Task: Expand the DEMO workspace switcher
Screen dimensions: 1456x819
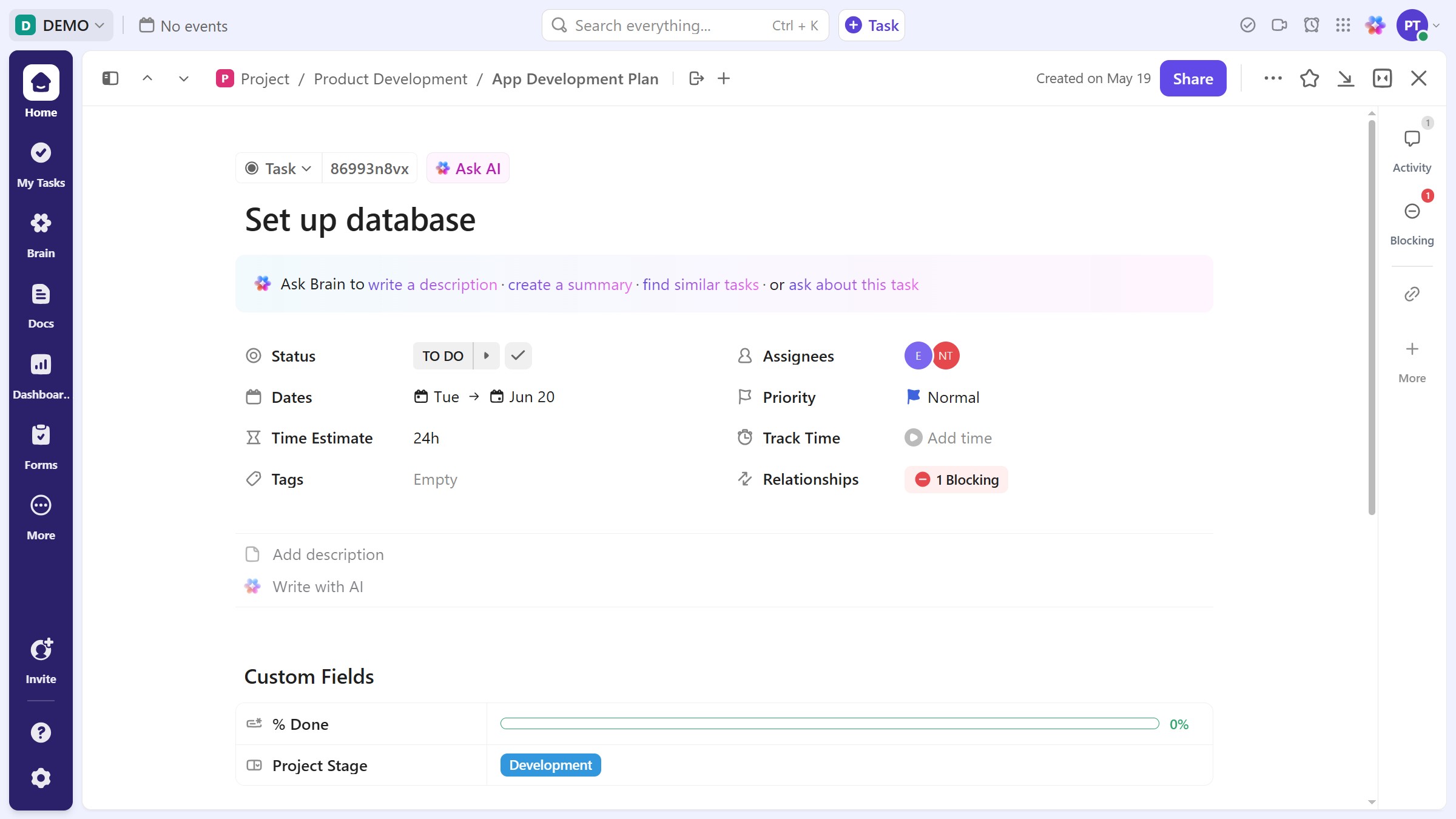Action: pos(61,25)
